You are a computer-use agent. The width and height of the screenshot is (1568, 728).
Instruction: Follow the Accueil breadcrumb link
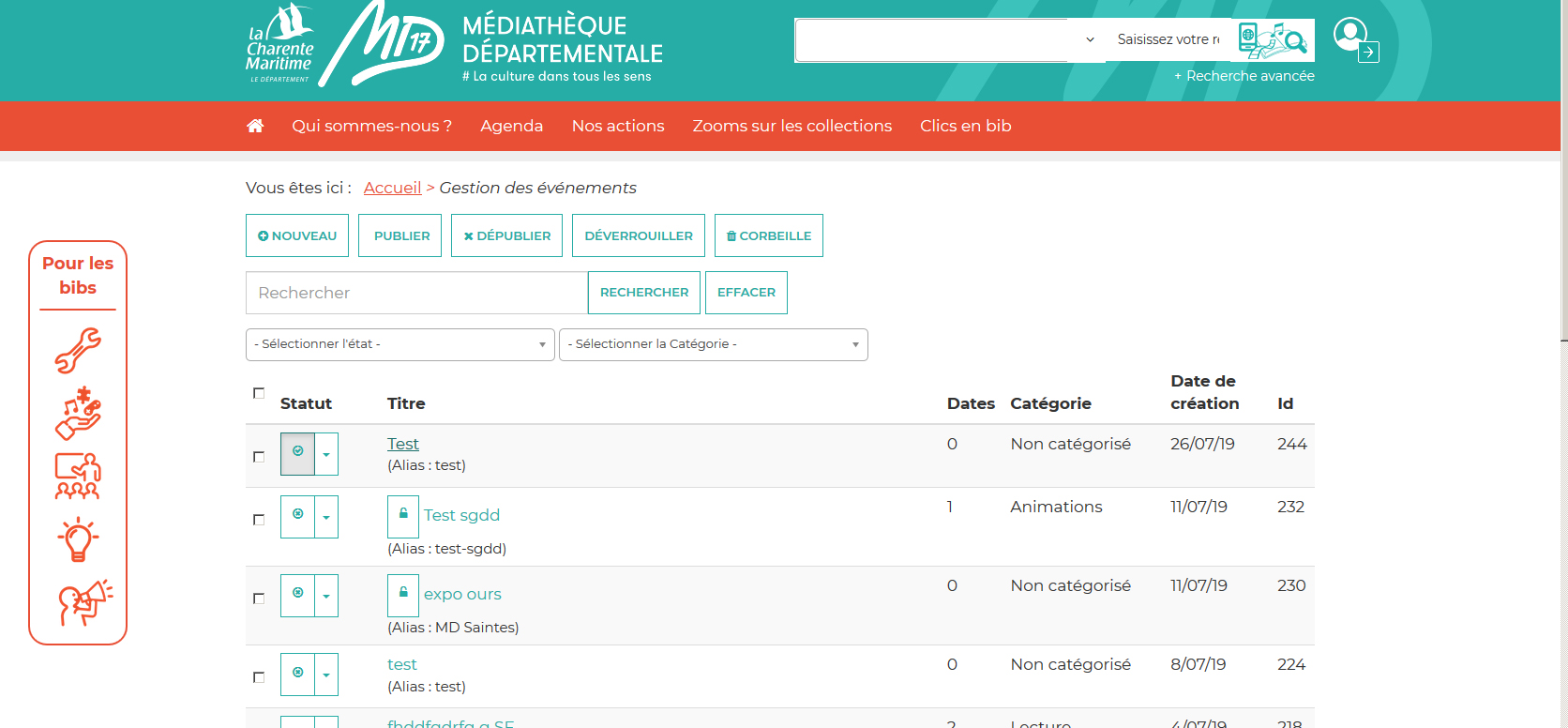pyautogui.click(x=392, y=188)
